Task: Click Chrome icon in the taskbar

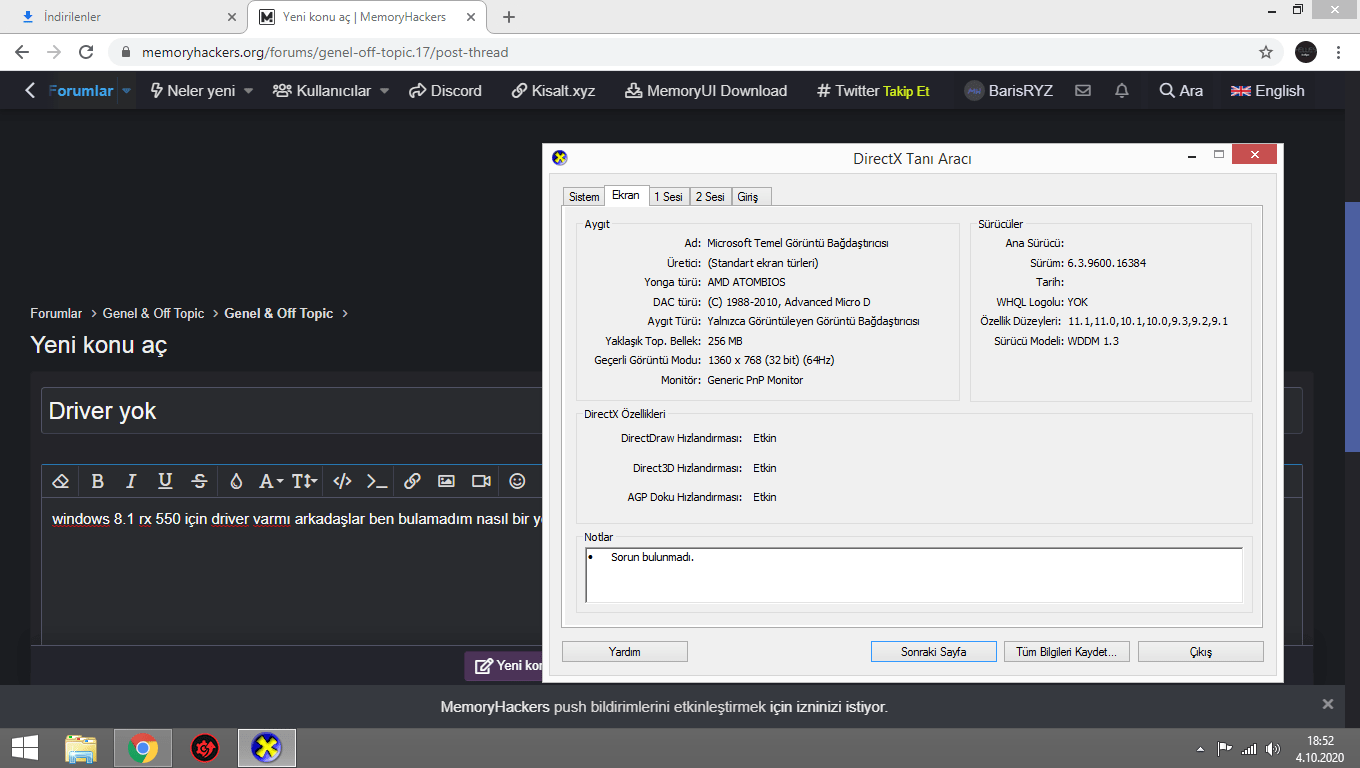Action: pyautogui.click(x=143, y=748)
